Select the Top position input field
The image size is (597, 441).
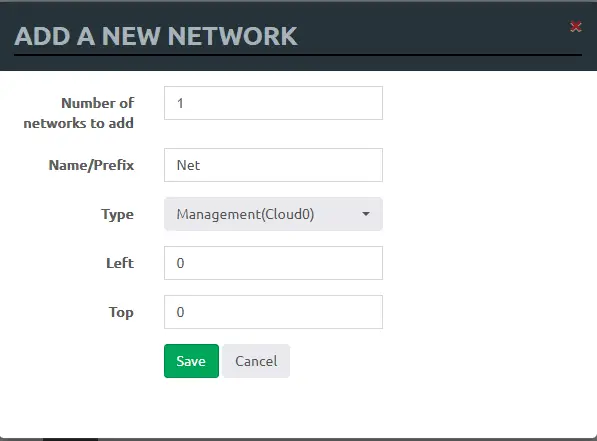click(x=273, y=312)
